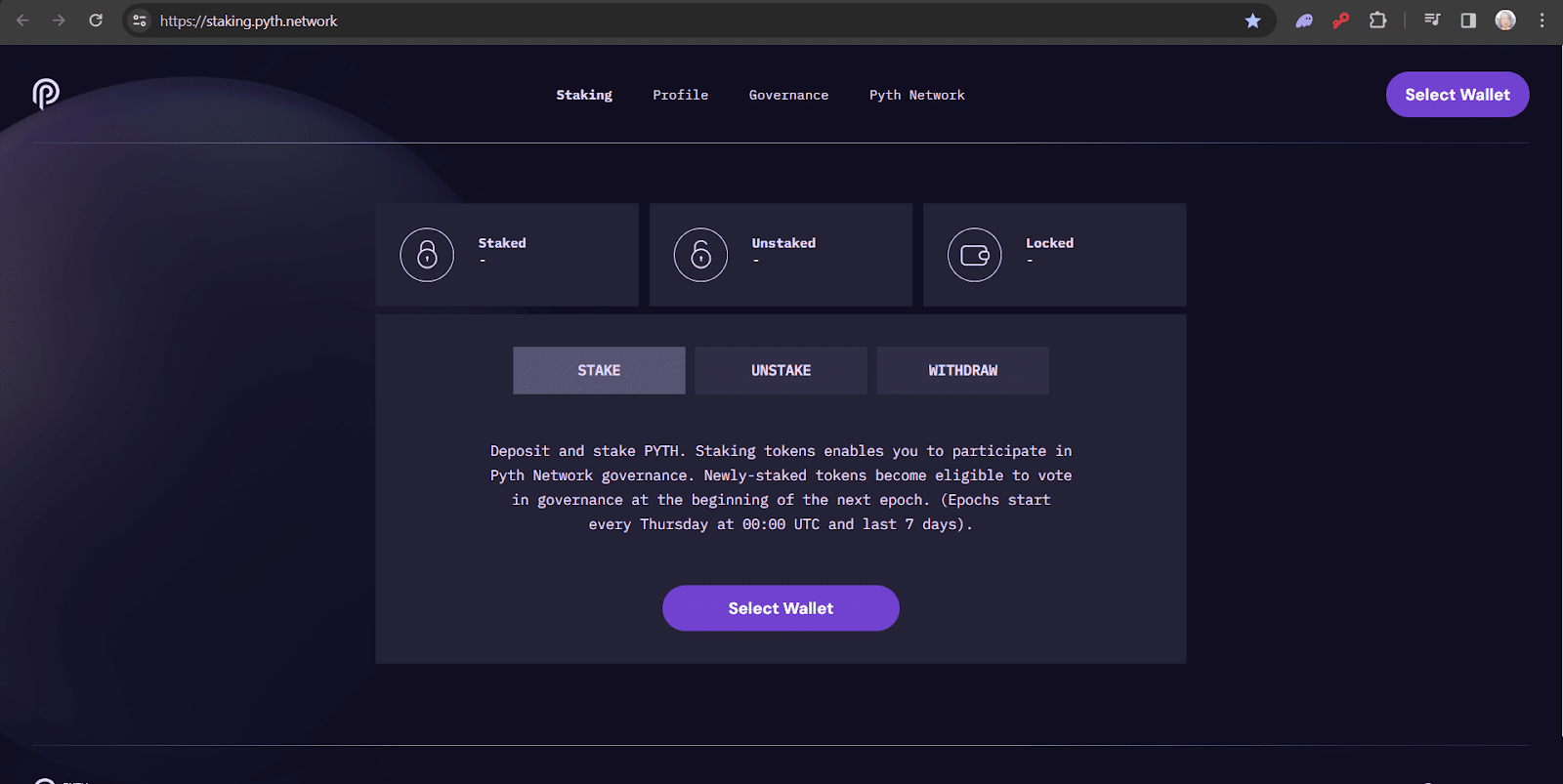1563x784 pixels.
Task: Switch to the STAKE tab
Action: (599, 370)
